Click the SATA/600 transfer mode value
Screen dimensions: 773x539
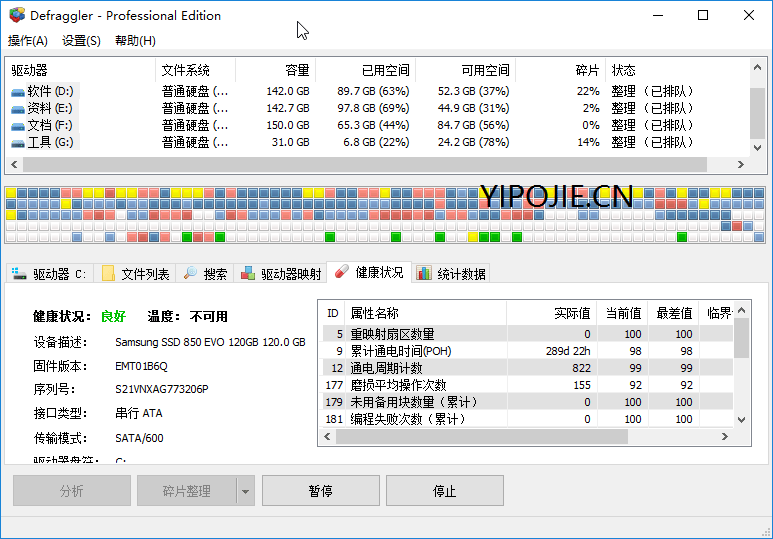(x=139, y=438)
